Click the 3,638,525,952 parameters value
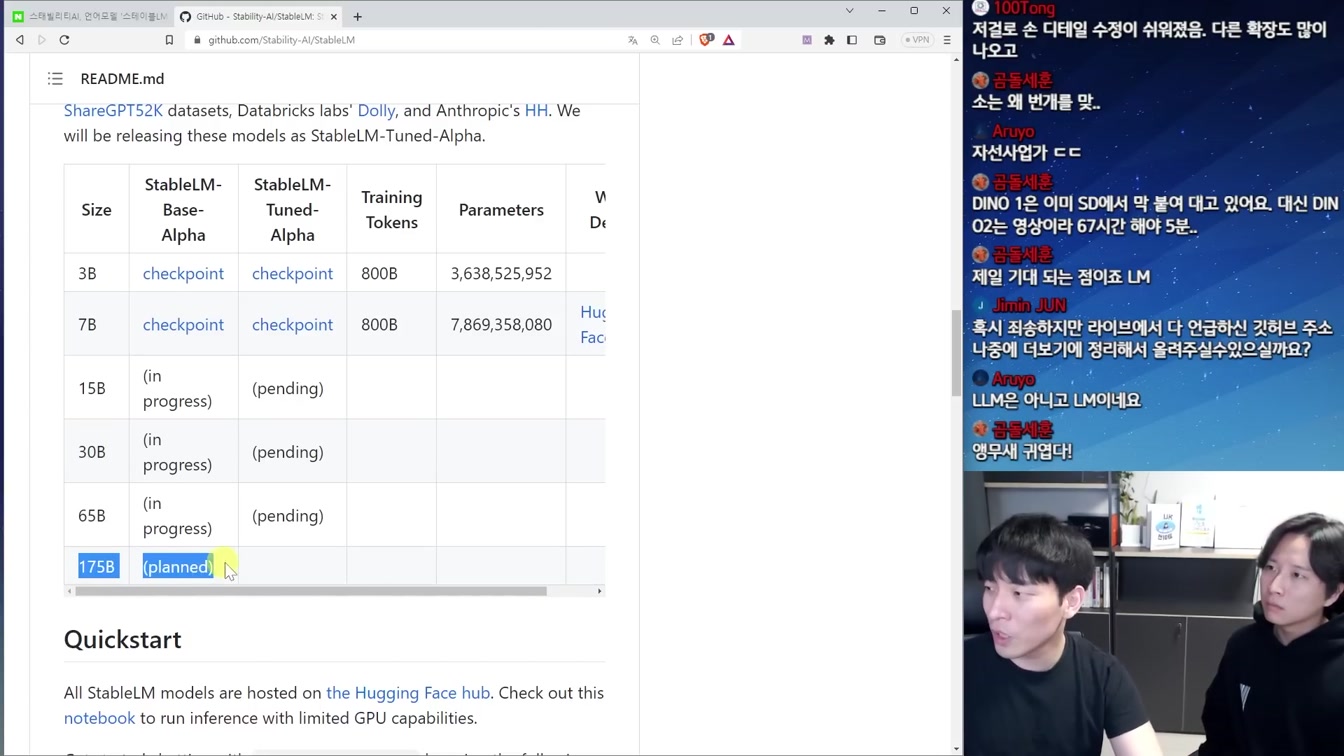Image resolution: width=1344 pixels, height=756 pixels. coord(501,274)
